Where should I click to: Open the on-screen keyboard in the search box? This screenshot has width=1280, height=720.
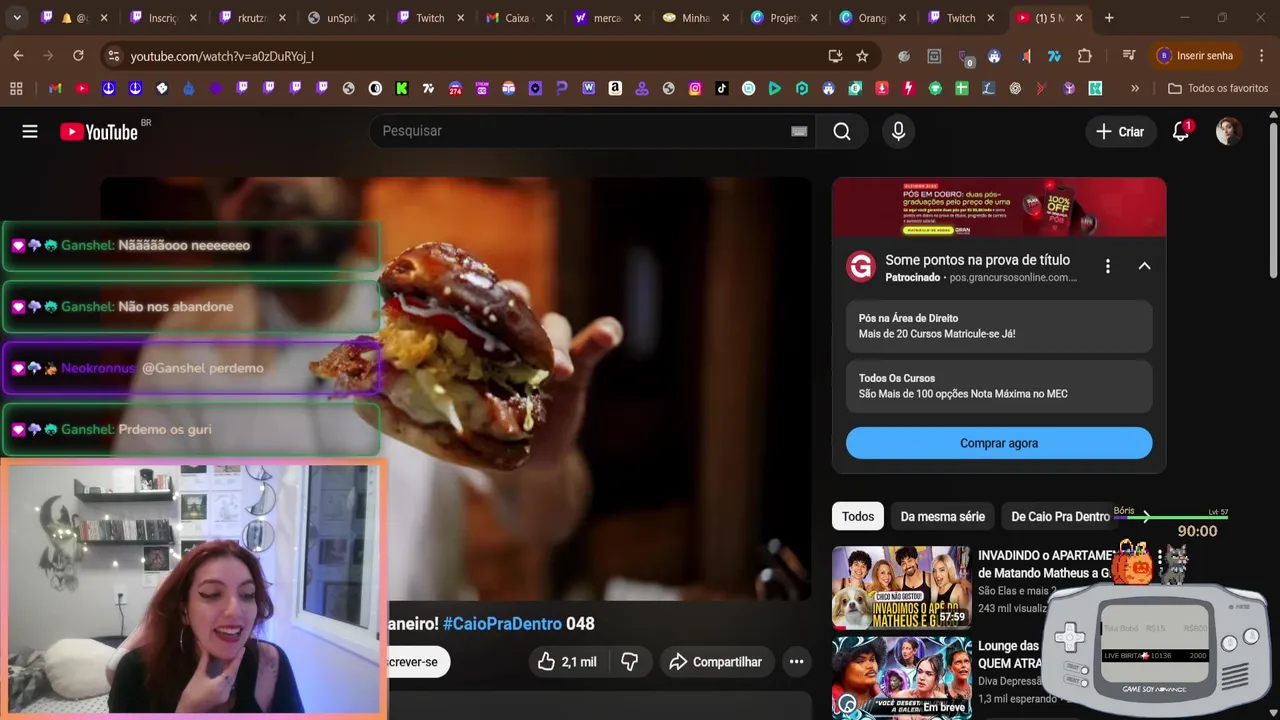pyautogui.click(x=799, y=131)
